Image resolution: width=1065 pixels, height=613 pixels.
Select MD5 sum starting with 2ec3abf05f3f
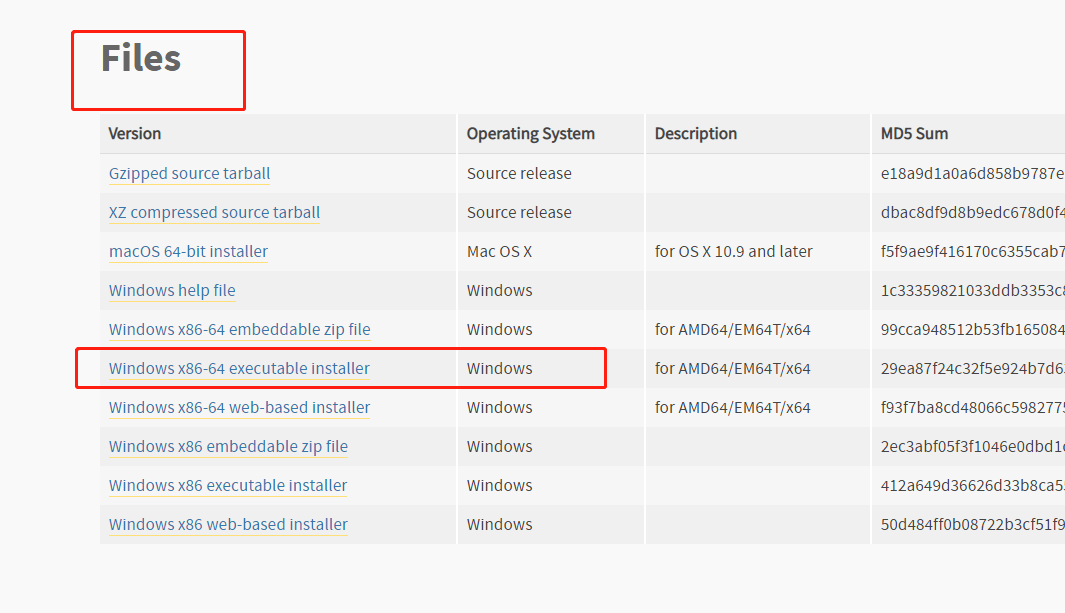973,446
